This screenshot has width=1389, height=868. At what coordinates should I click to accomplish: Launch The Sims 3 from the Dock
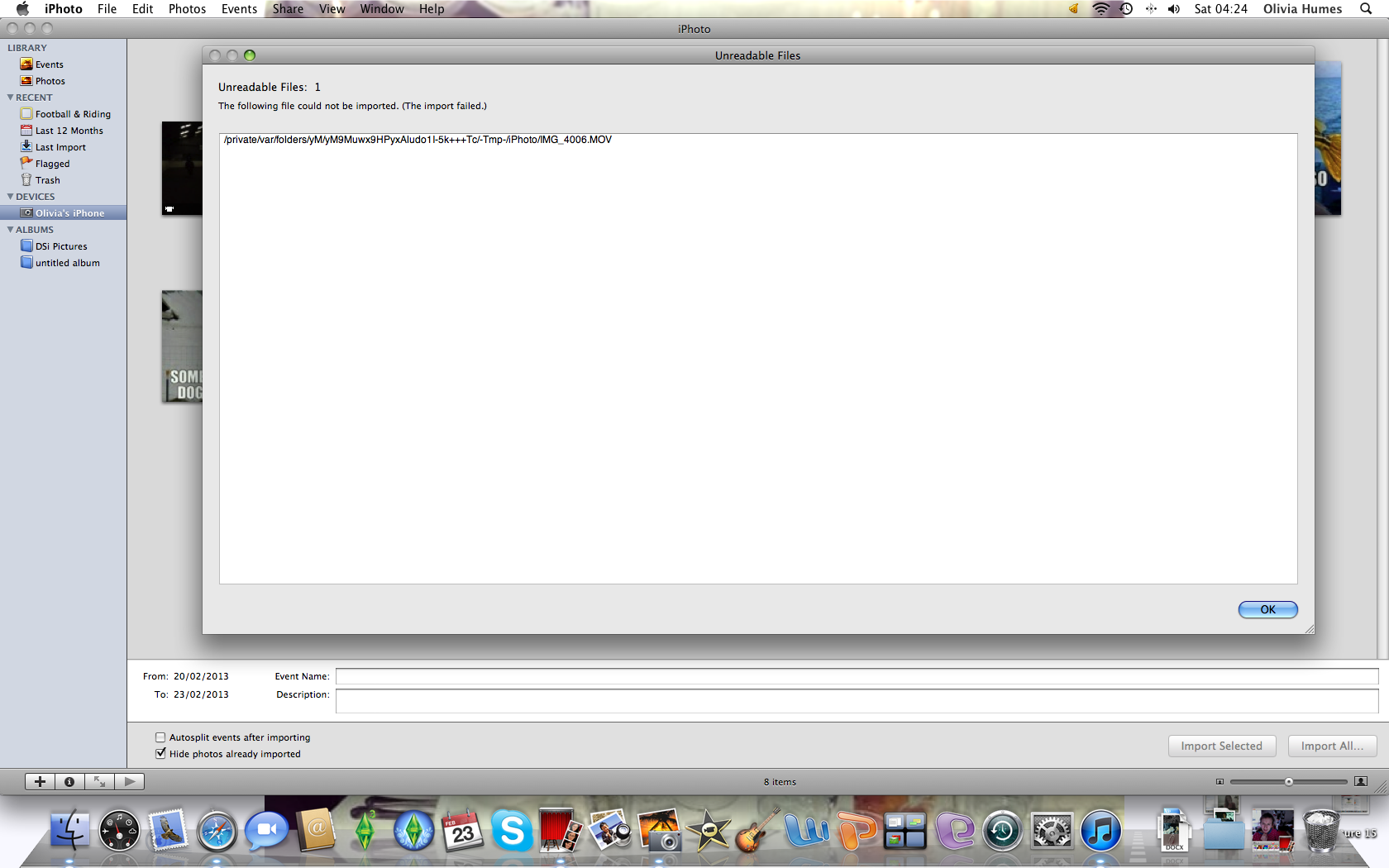click(x=365, y=831)
